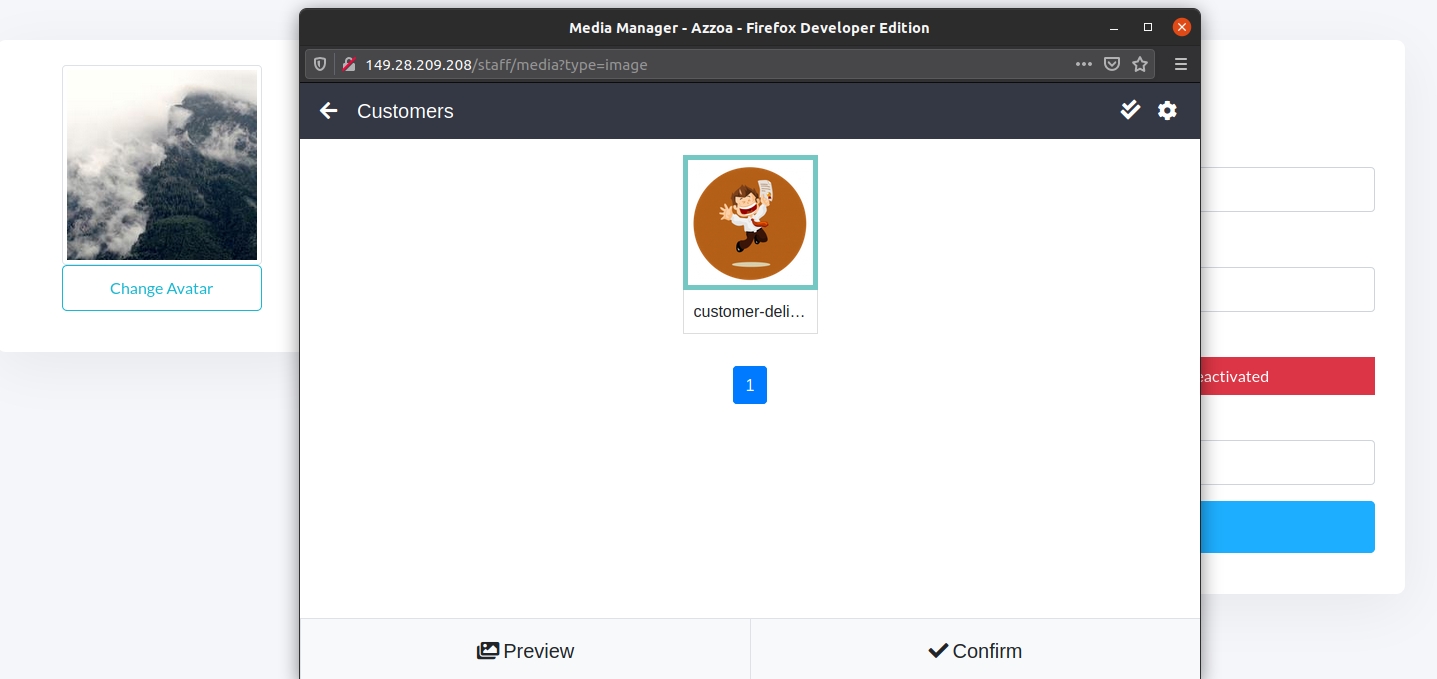Screen dimensions: 1437x679
Task: Click the misty mountain avatar image
Action: (162, 164)
